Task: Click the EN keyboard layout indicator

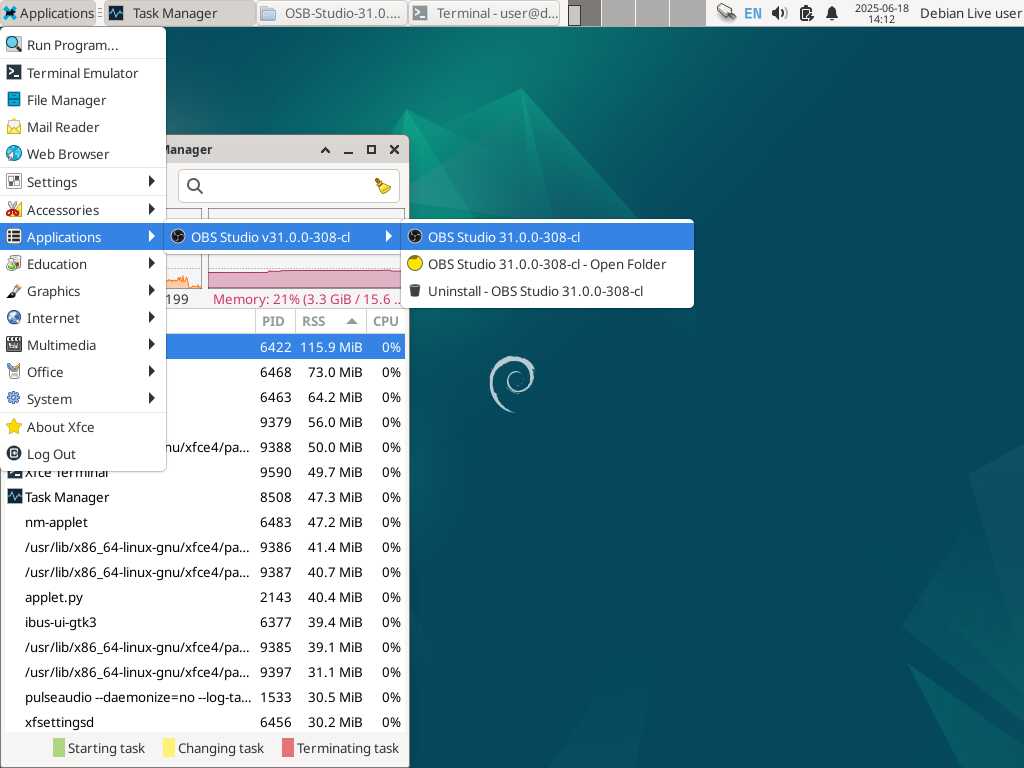Action: [x=752, y=13]
